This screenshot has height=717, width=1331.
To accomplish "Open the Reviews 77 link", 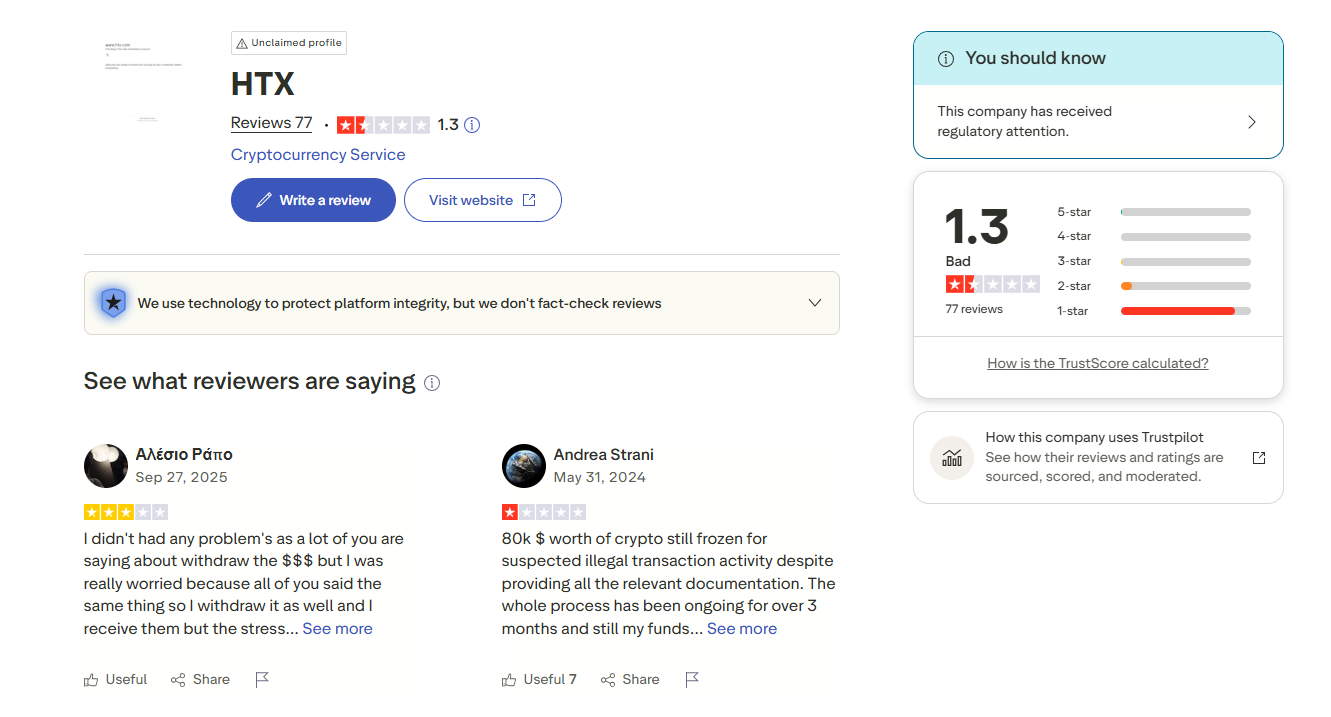I will click(271, 123).
